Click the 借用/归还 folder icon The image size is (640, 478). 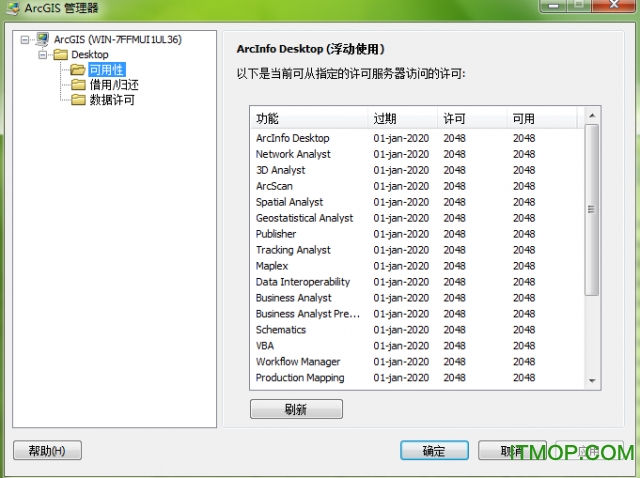coord(78,84)
